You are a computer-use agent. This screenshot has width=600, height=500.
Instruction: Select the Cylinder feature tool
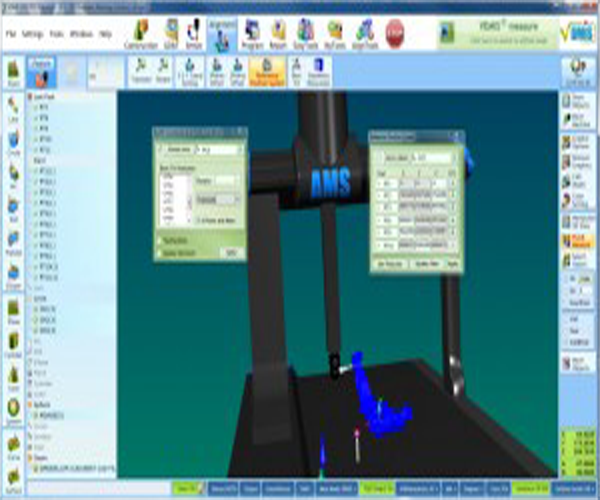pyautogui.click(x=13, y=345)
